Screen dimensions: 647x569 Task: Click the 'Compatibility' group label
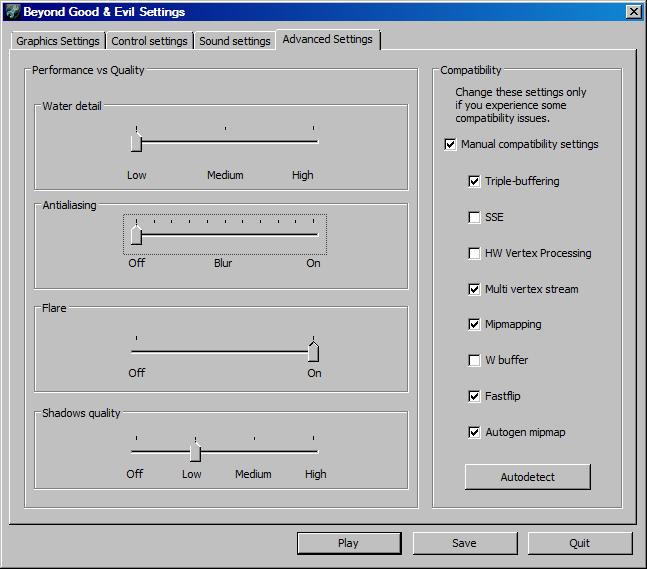(x=471, y=70)
